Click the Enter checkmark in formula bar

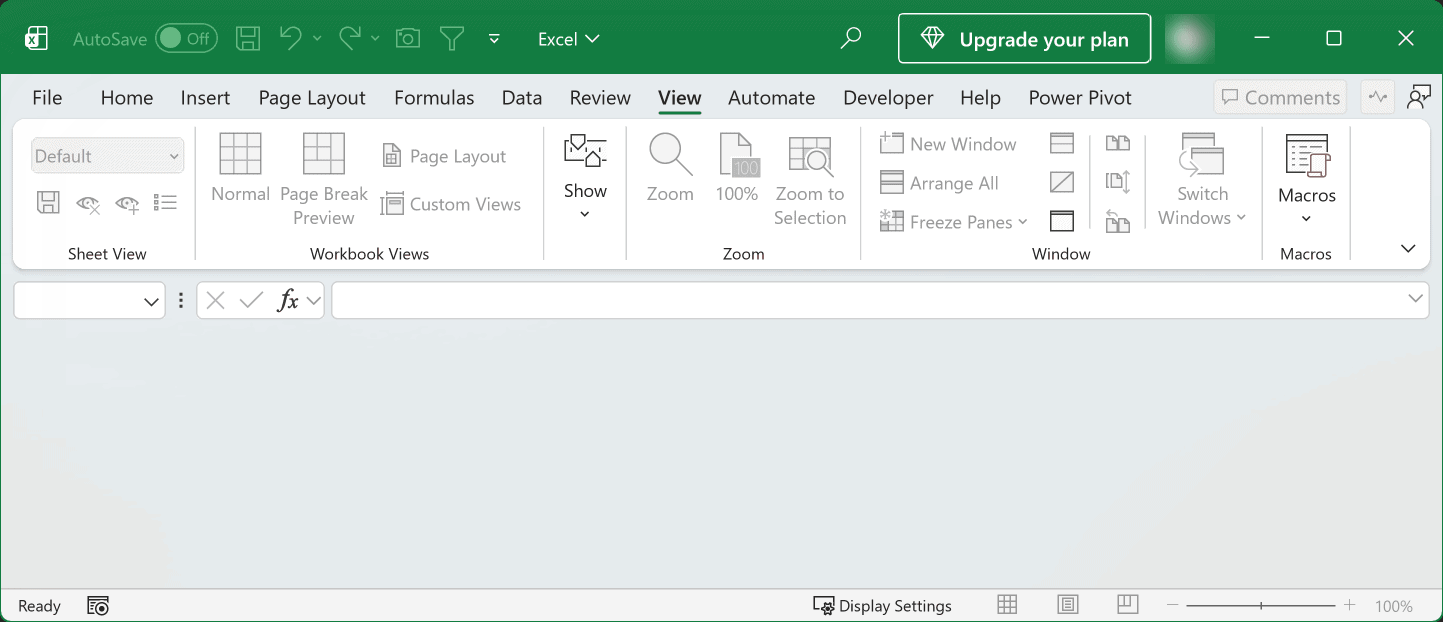[x=252, y=300]
